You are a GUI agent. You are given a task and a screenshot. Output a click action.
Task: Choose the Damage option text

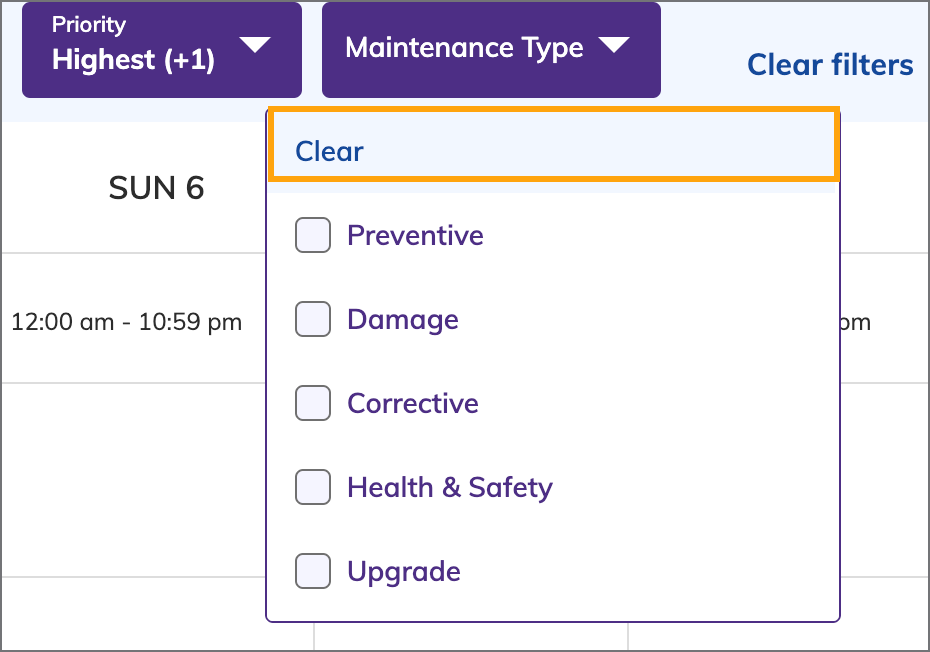click(x=403, y=320)
